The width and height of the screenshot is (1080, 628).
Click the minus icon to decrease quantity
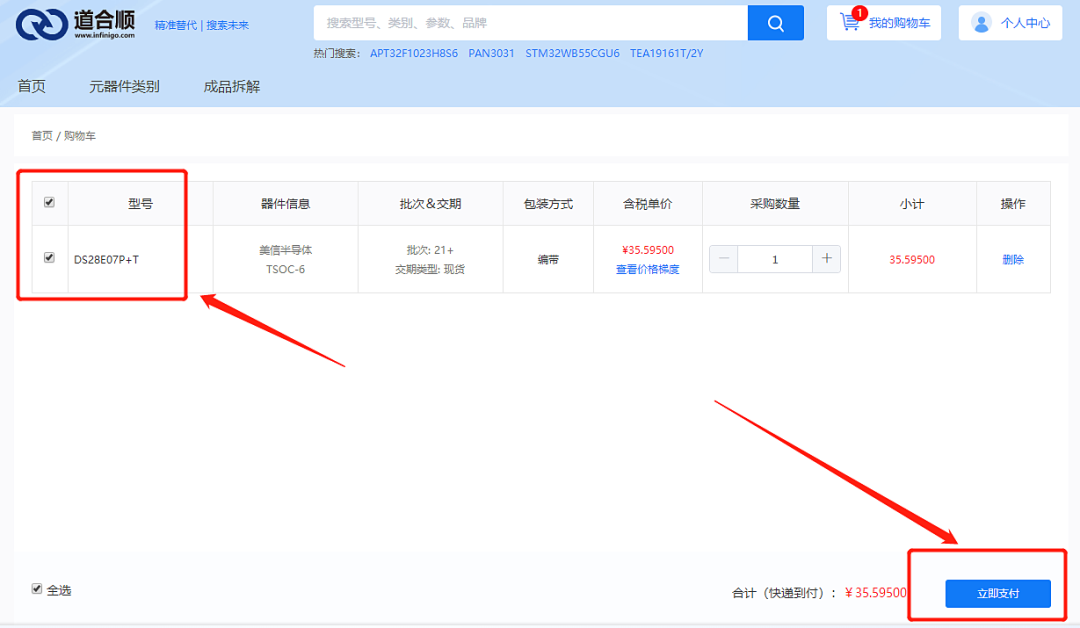tap(723, 258)
